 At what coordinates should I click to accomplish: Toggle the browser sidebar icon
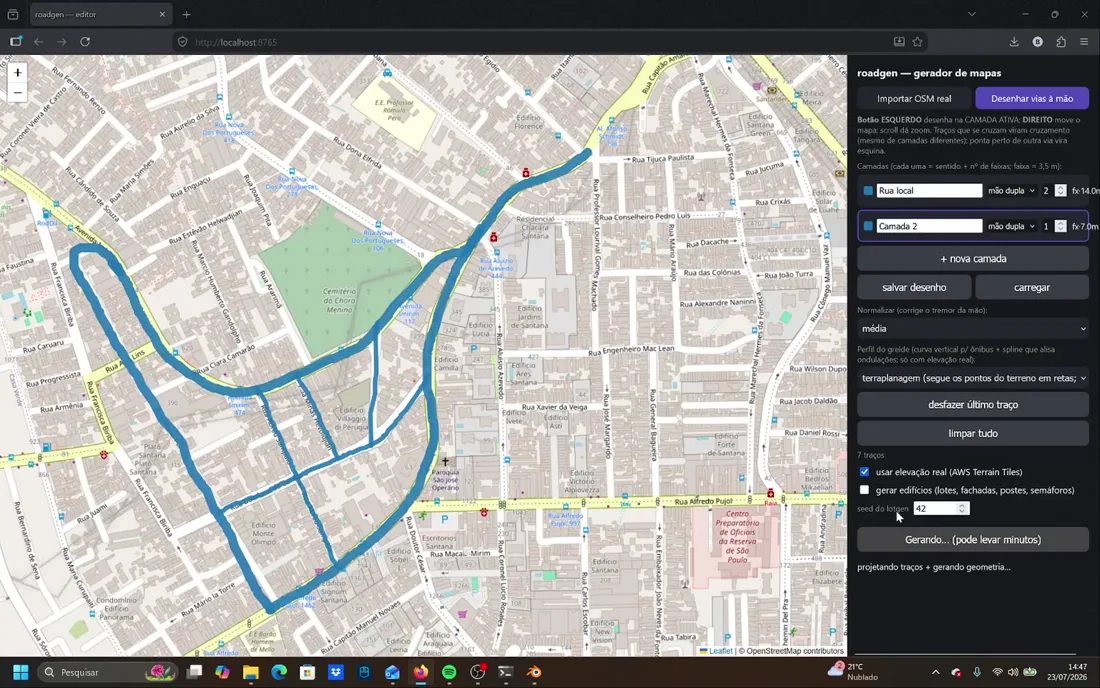pos(15,42)
